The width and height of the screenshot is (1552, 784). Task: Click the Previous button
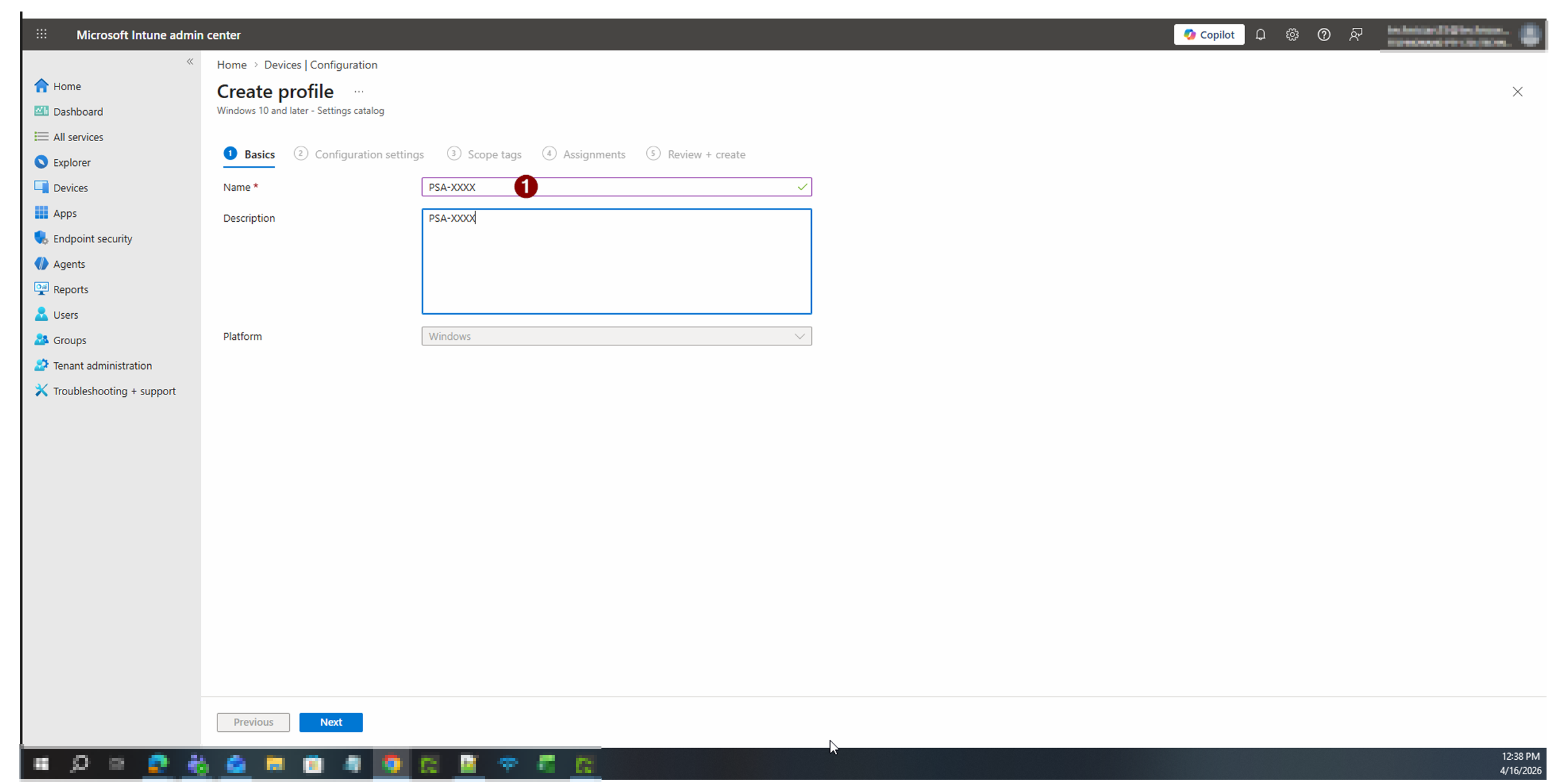(253, 722)
